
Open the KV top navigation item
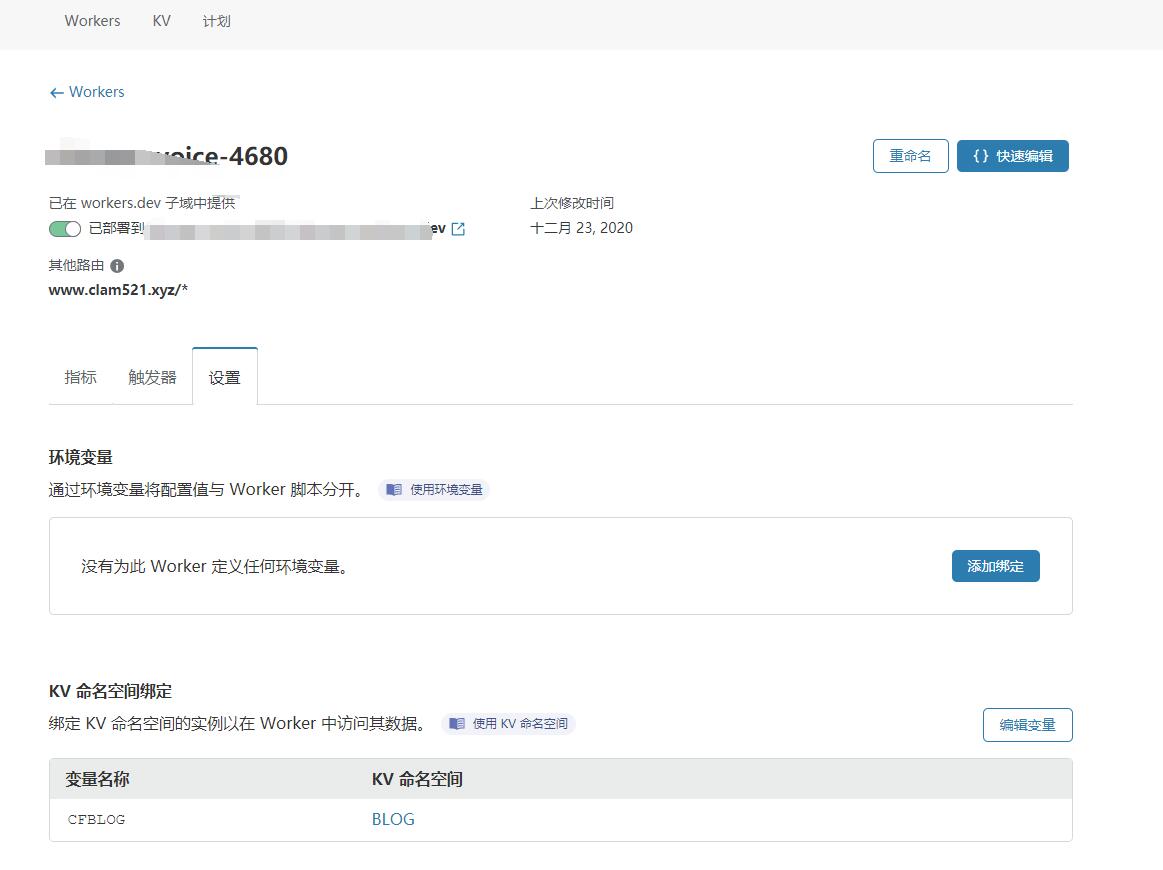pos(162,21)
